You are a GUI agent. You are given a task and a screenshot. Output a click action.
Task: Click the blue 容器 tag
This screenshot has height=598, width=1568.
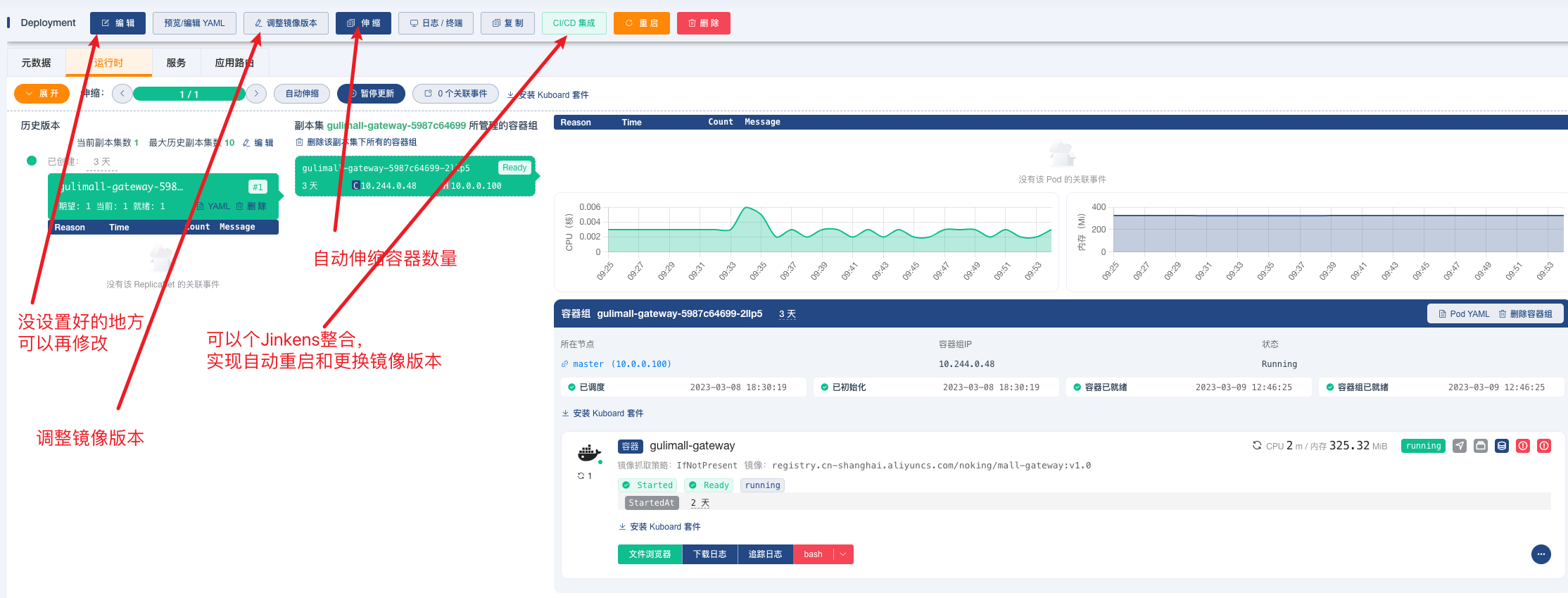pos(631,447)
